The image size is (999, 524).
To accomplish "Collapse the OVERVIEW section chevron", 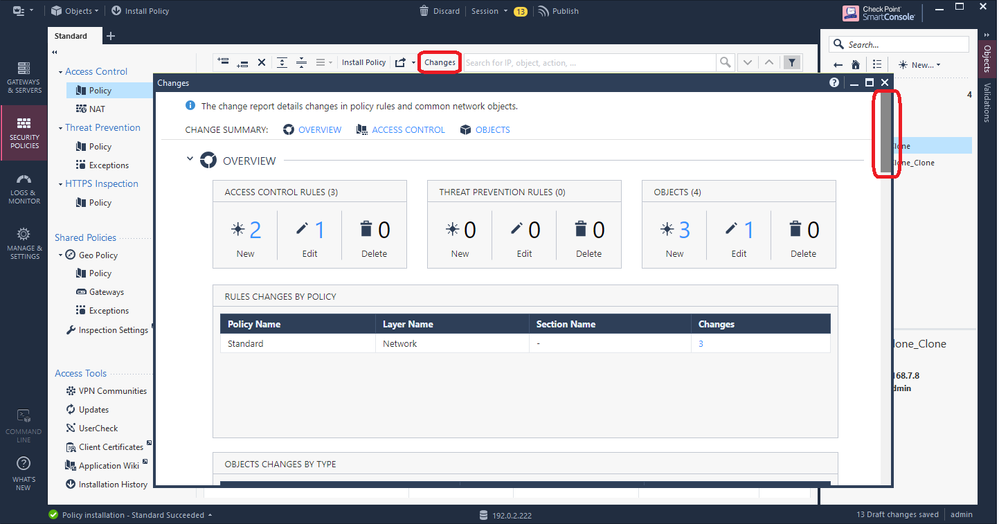I will click(x=189, y=159).
